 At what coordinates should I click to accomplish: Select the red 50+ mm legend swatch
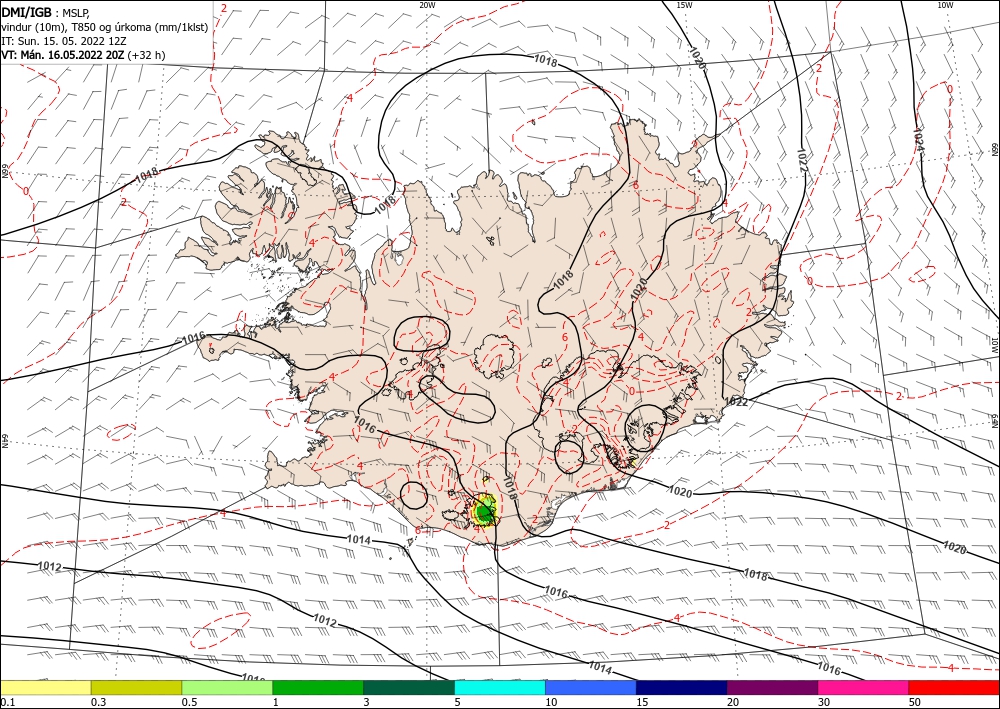point(954,687)
